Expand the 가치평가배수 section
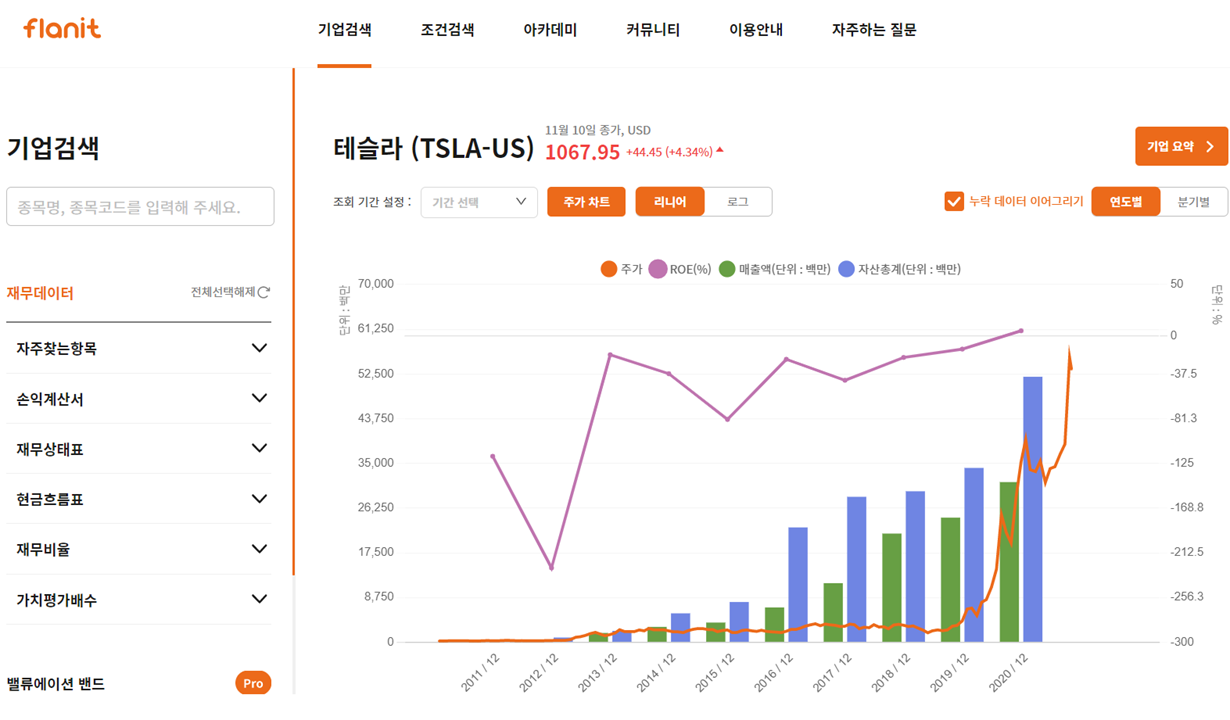 coord(139,599)
